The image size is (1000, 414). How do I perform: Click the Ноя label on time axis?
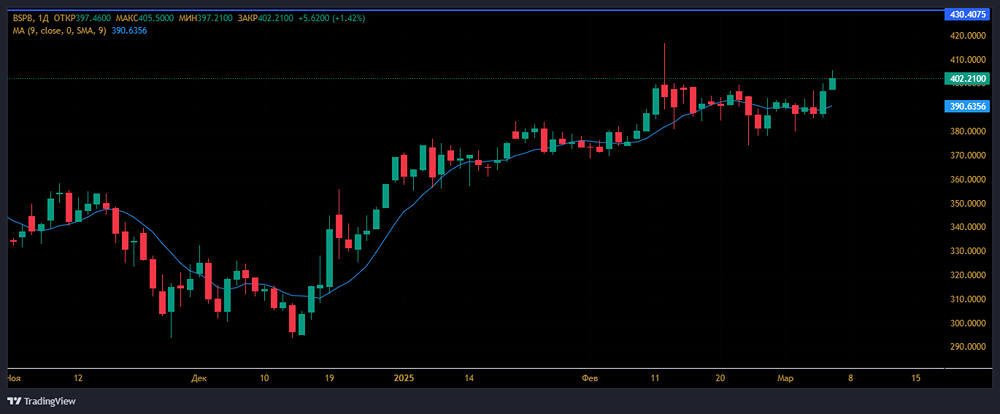pos(13,378)
